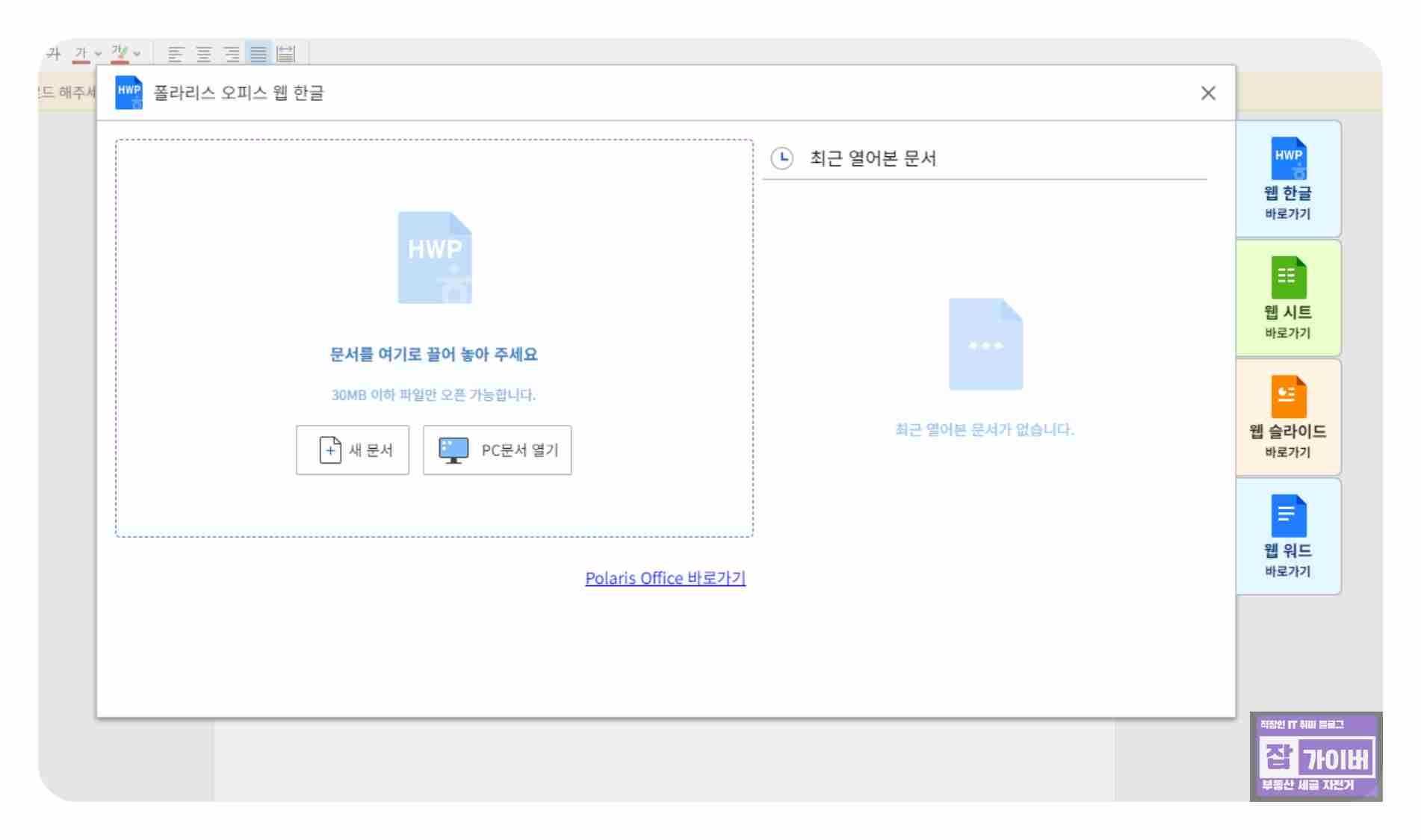Click the clock icon beside recent documents

tap(782, 158)
